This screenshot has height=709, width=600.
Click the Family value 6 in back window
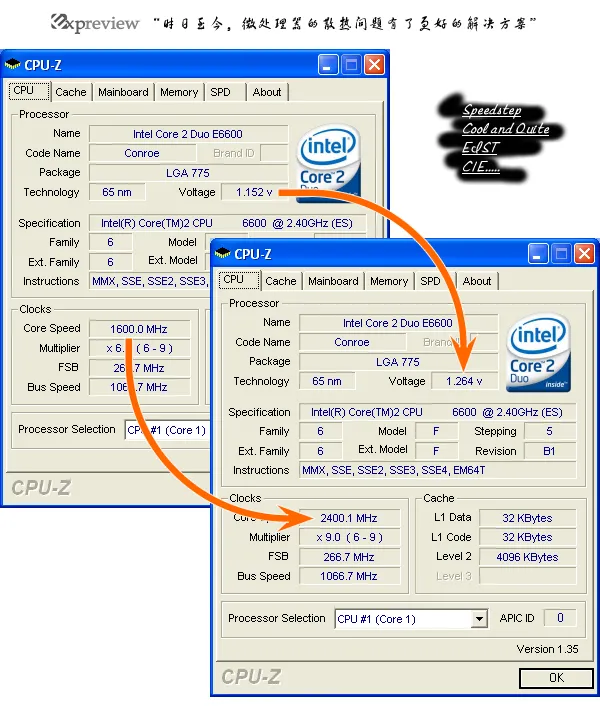click(x=111, y=242)
